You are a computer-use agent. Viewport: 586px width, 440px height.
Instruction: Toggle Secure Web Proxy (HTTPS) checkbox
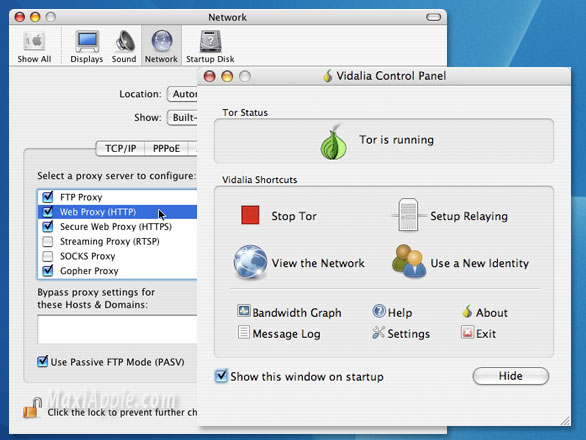pos(48,226)
